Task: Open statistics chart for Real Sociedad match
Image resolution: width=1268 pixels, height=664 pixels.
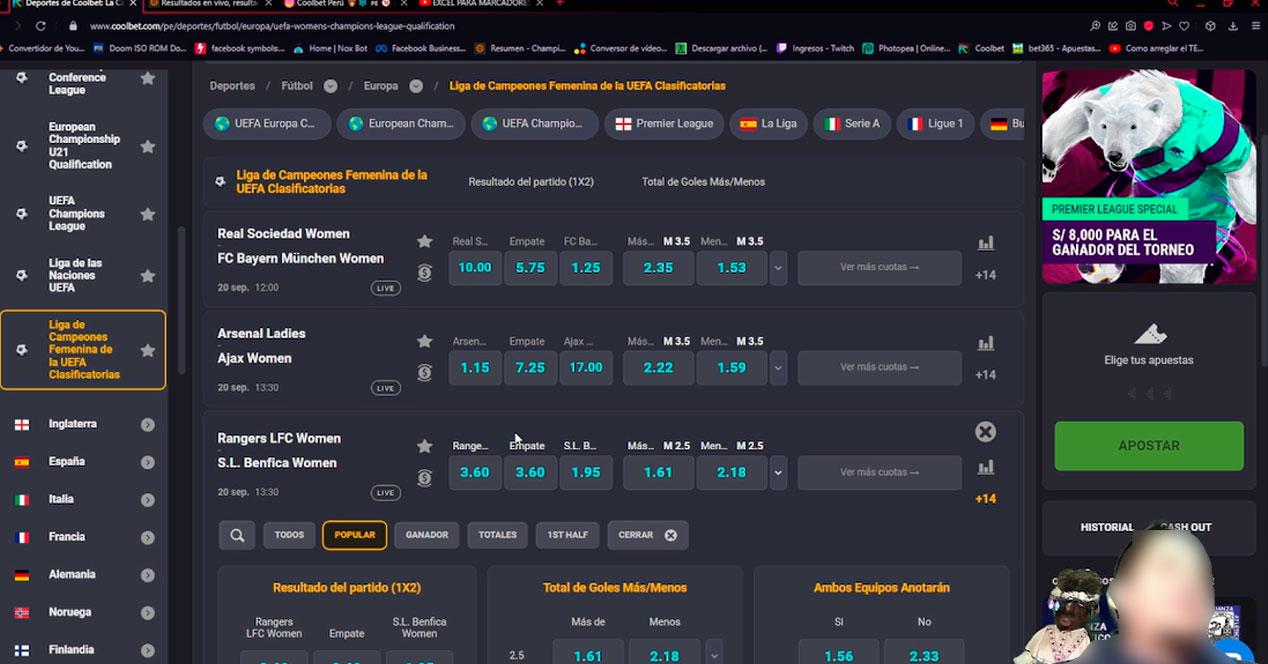Action: click(x=986, y=243)
